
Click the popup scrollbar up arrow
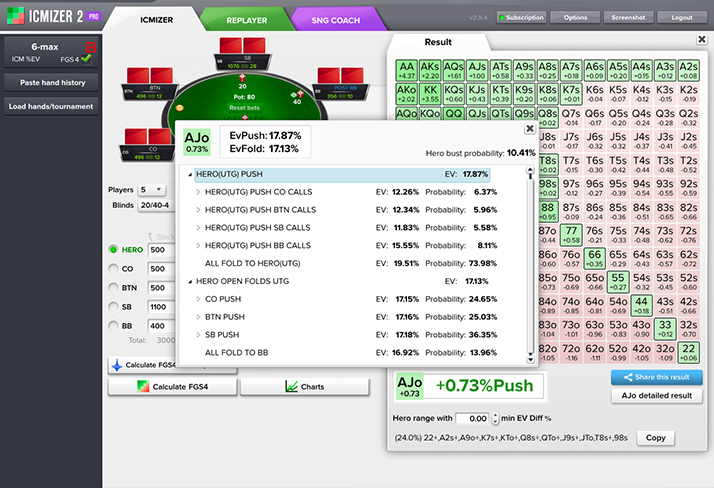[x=530, y=169]
